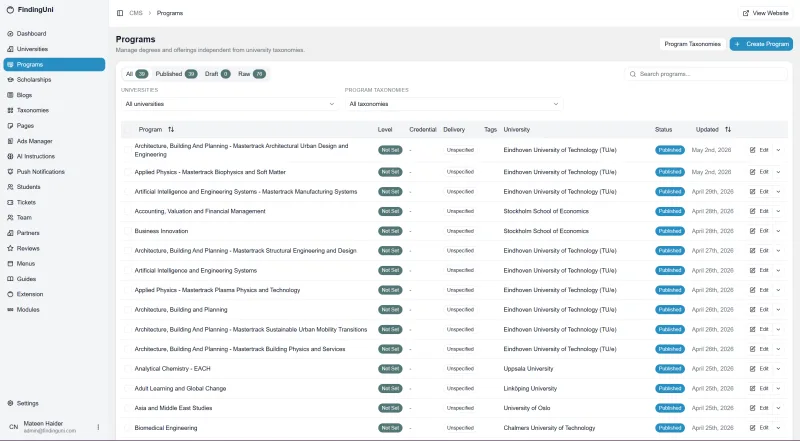Click the View Website button
The image size is (800, 441).
(765, 13)
